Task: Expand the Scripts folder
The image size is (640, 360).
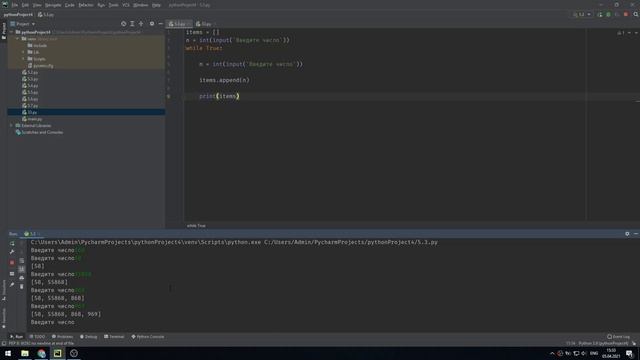Action: pyautogui.click(x=23, y=59)
